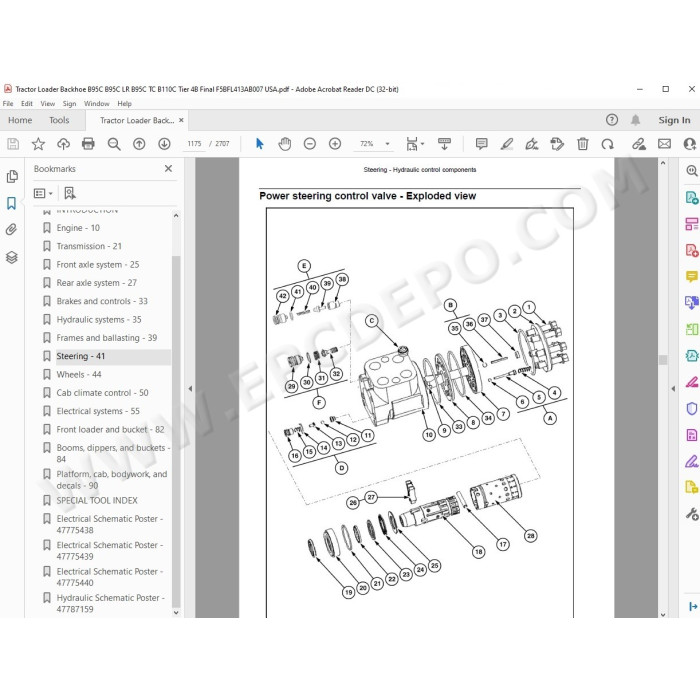Open the File menu
The image size is (700, 700).
point(8,104)
